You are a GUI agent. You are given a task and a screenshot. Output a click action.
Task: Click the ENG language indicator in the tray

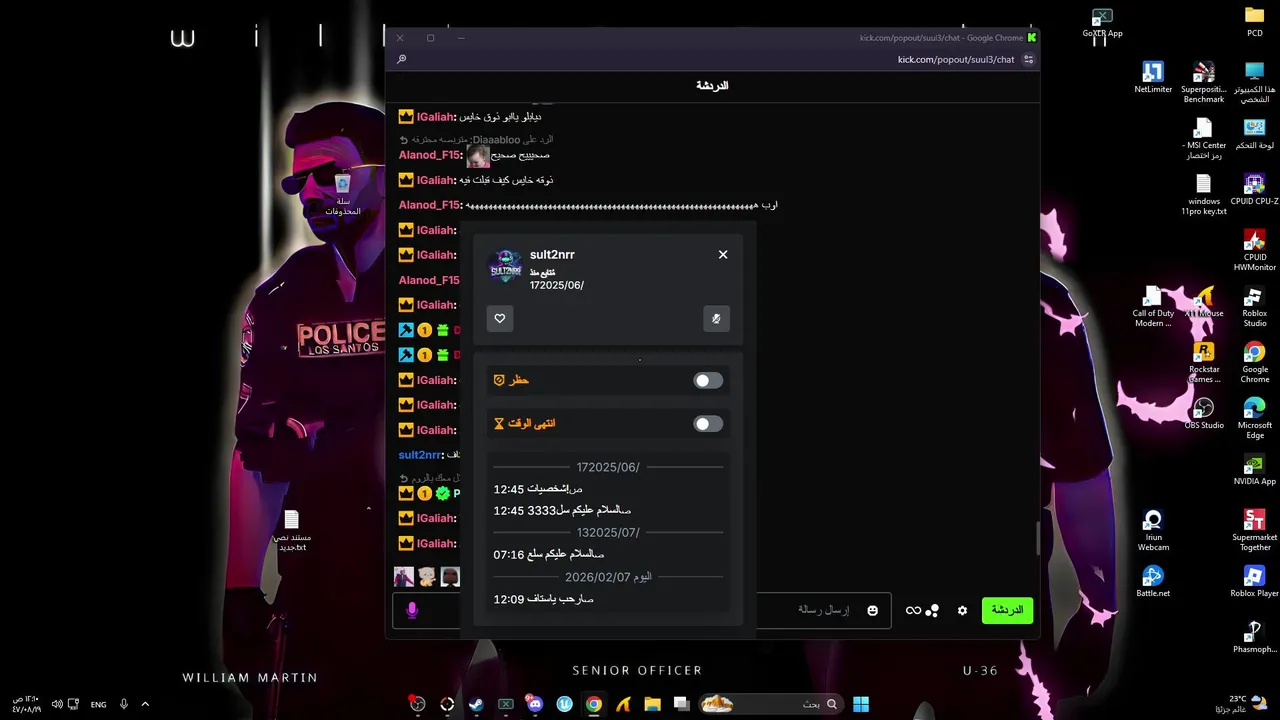98,704
